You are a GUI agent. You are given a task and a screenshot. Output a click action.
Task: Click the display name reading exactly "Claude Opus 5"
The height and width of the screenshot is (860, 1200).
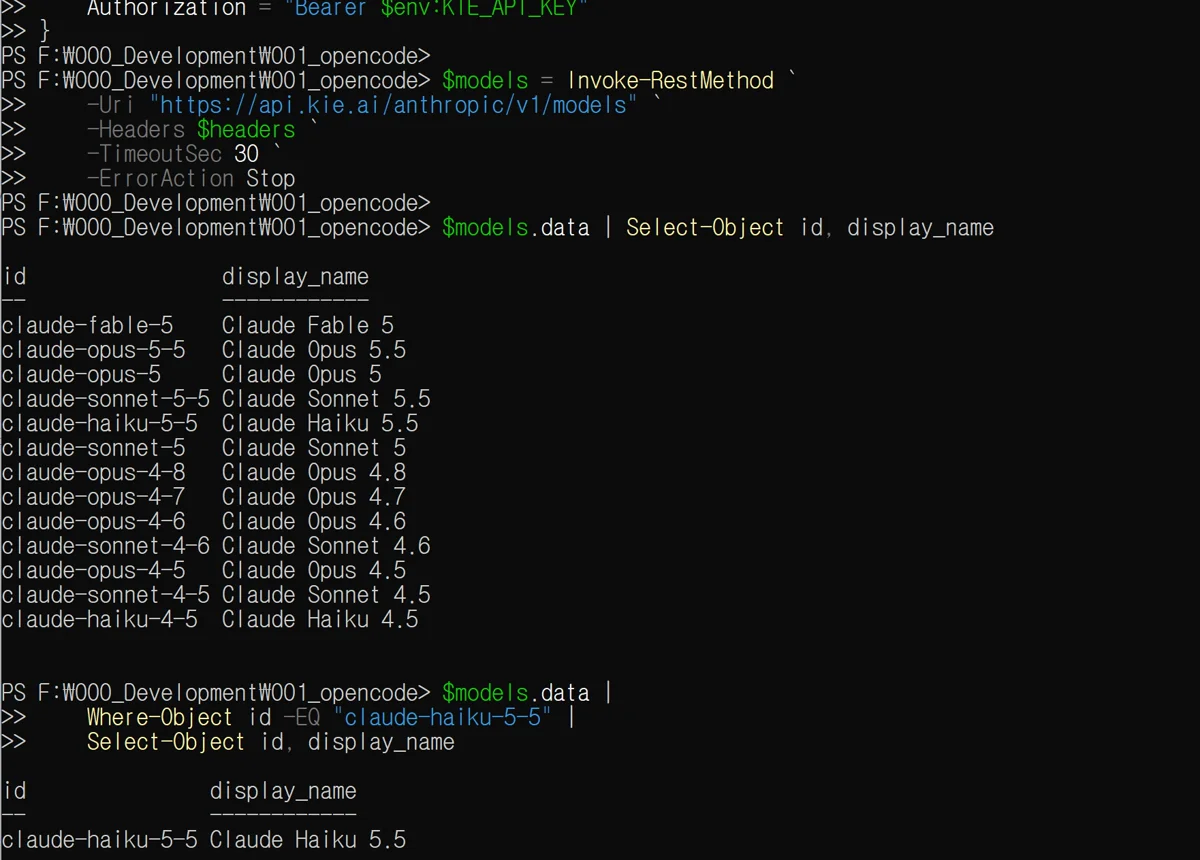tap(302, 375)
